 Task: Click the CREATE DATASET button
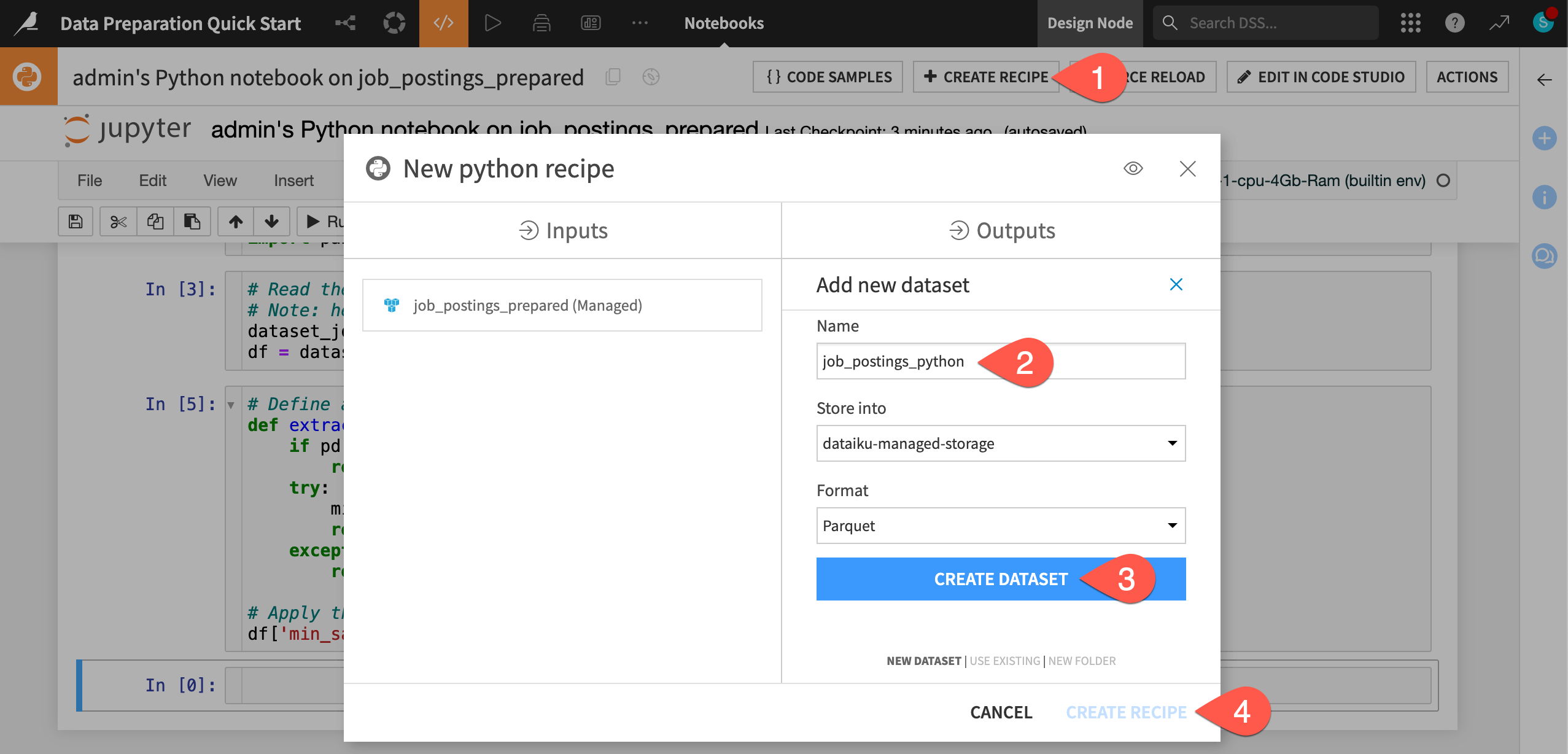click(1001, 579)
